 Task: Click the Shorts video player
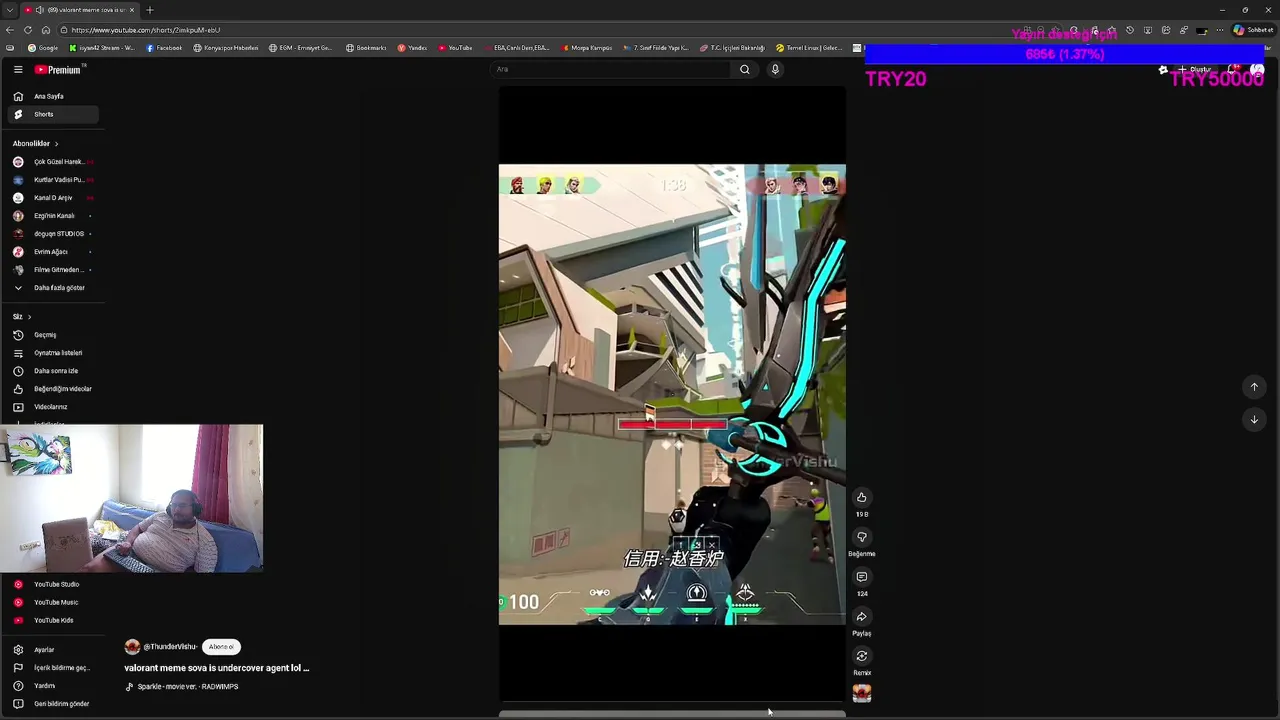point(672,394)
